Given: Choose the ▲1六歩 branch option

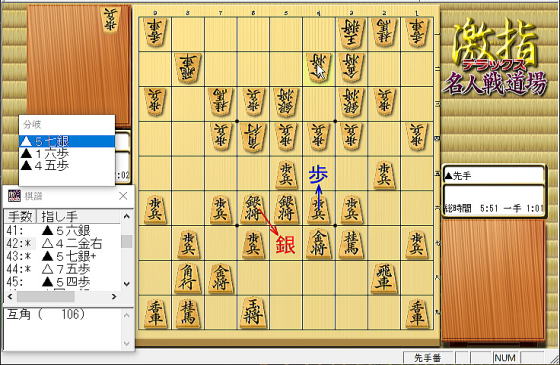Looking at the screenshot, I should pos(67,153).
